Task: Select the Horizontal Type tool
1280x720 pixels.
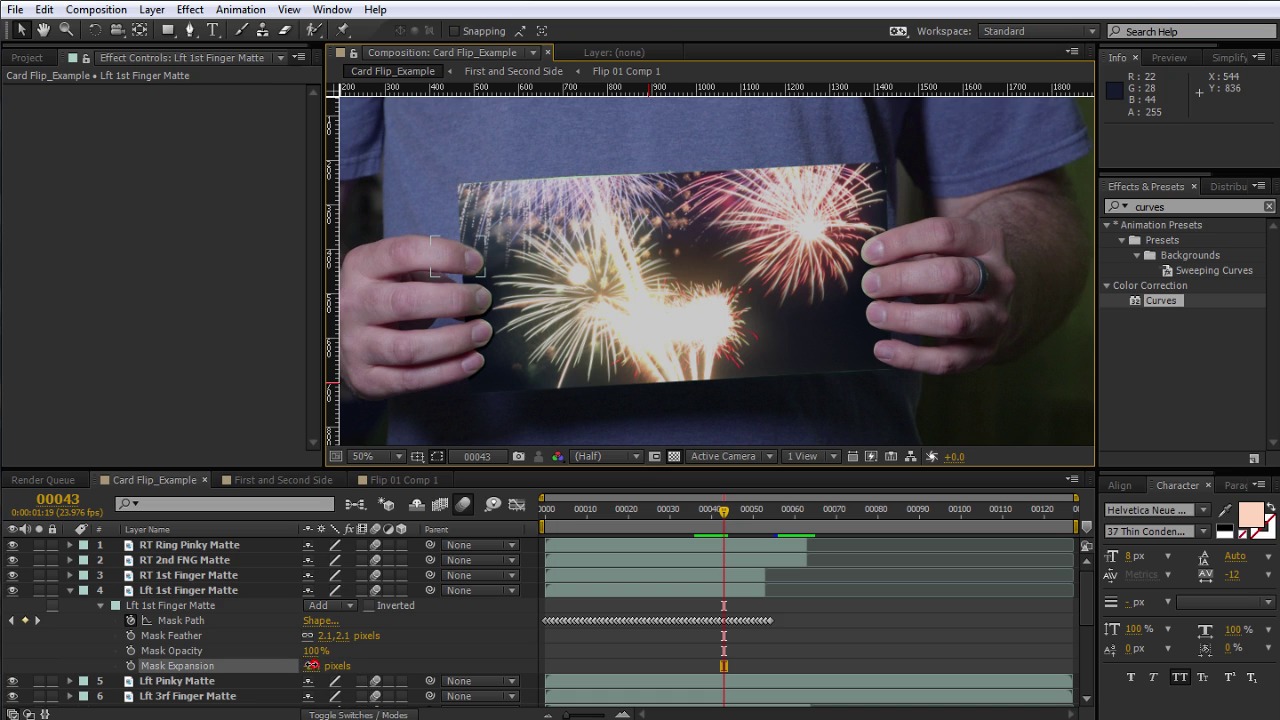Action: (x=212, y=30)
